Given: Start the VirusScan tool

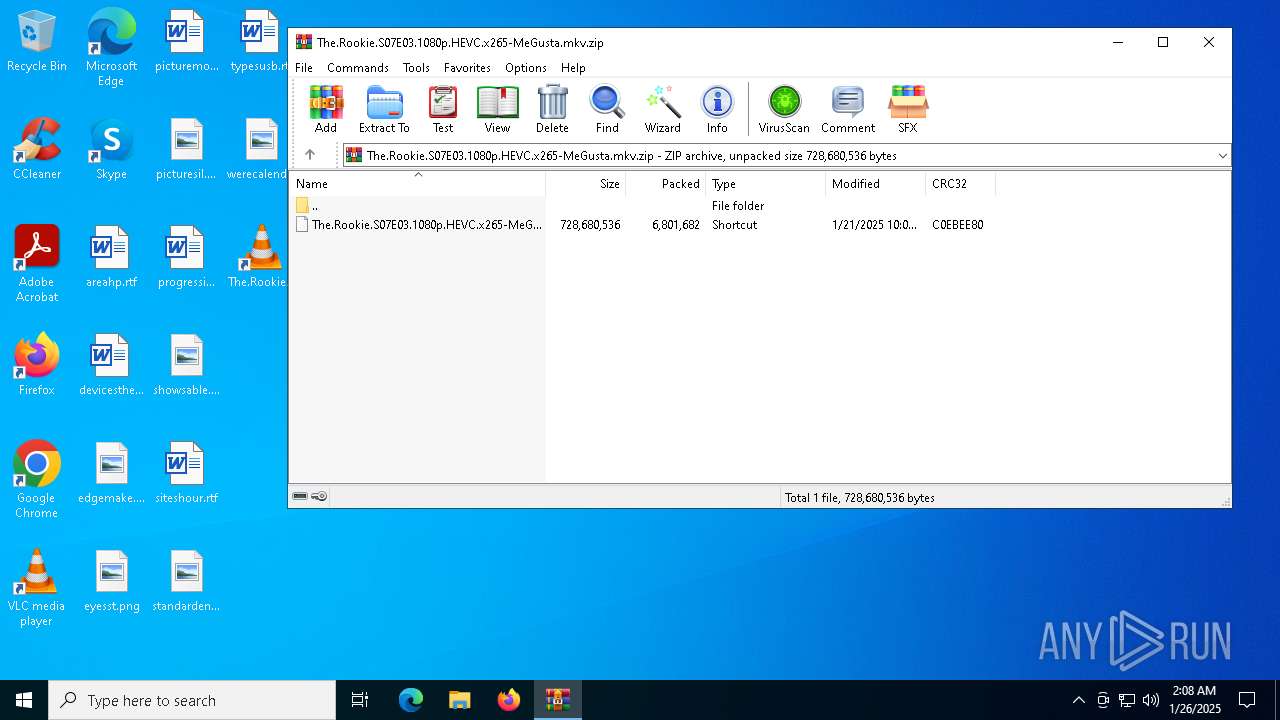Looking at the screenshot, I should tap(784, 109).
